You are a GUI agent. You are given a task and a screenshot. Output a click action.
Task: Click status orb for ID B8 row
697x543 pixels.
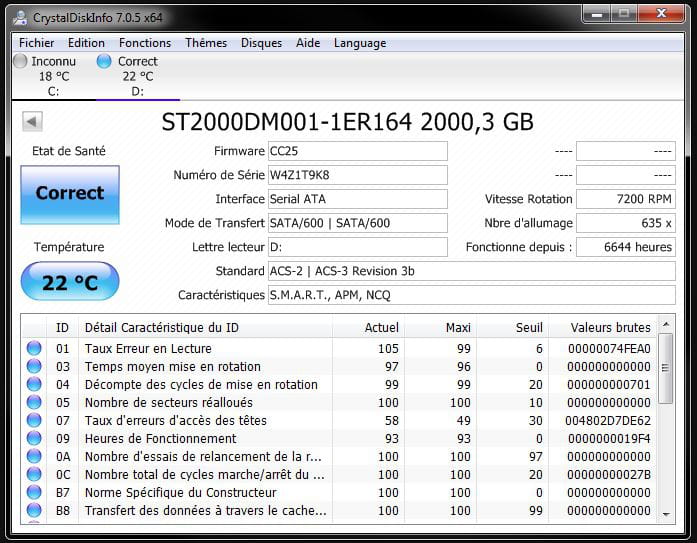pos(34,511)
